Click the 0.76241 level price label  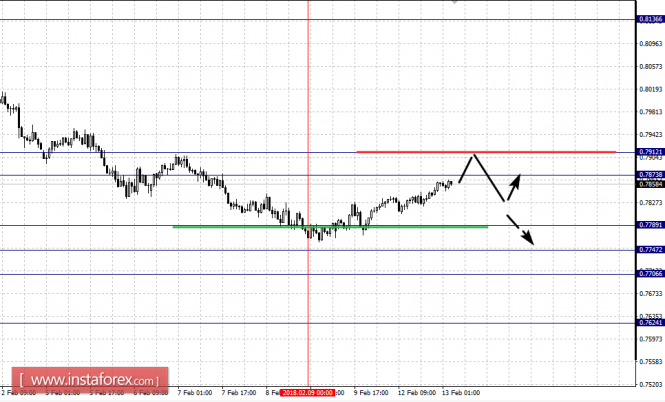(x=651, y=323)
